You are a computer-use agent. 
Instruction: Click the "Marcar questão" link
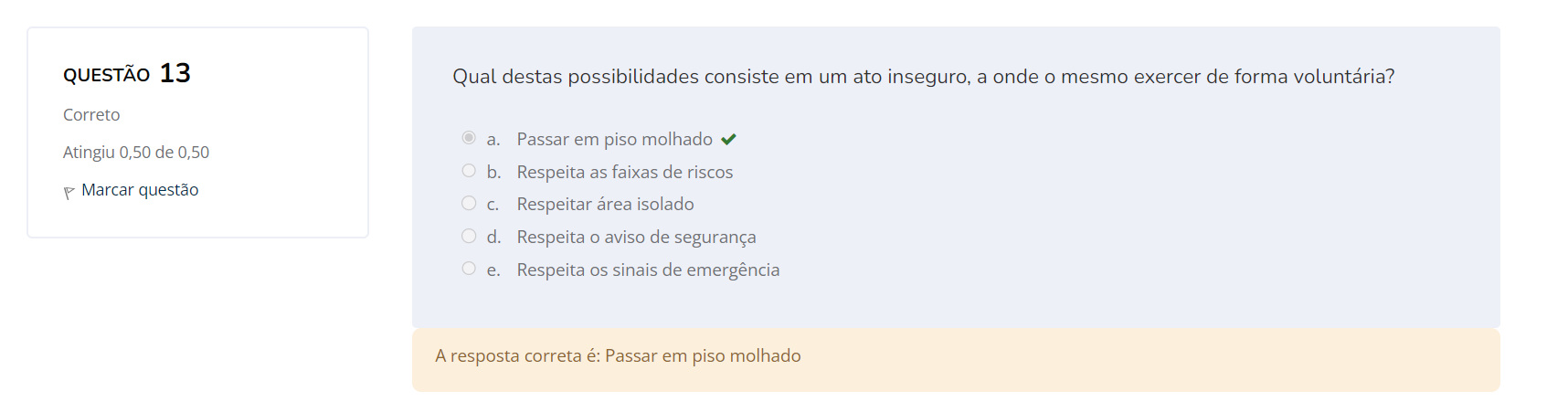(140, 190)
